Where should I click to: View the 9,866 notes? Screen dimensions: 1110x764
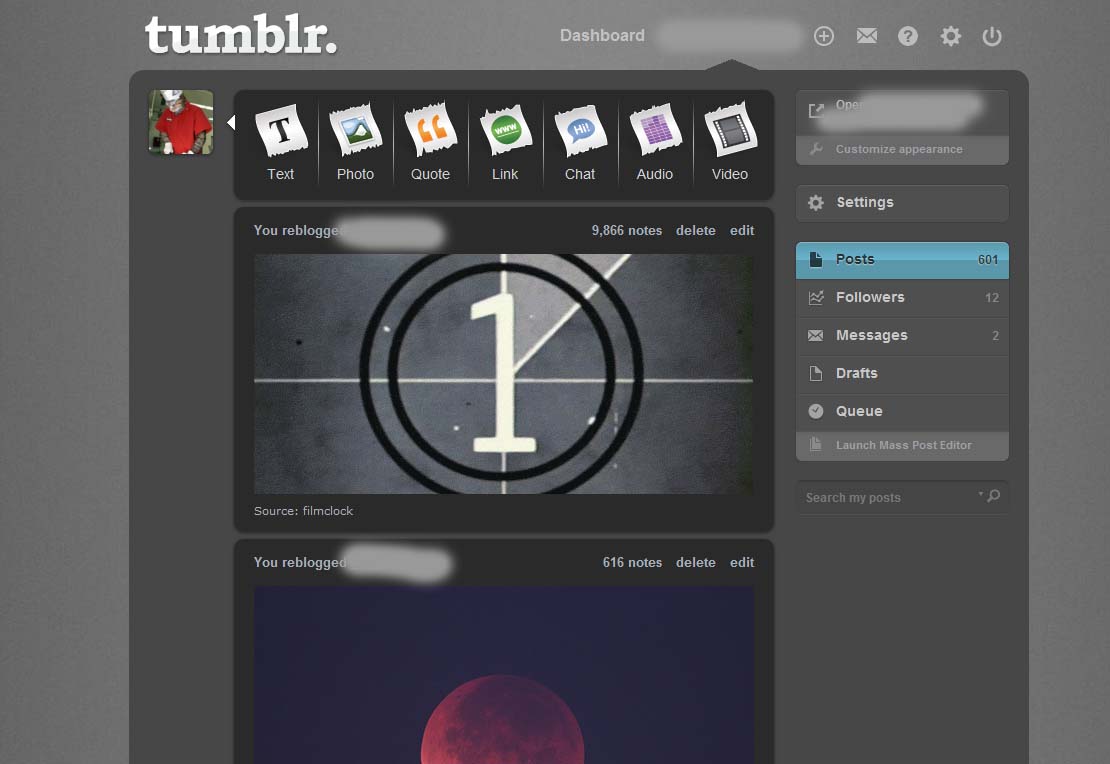pos(626,231)
